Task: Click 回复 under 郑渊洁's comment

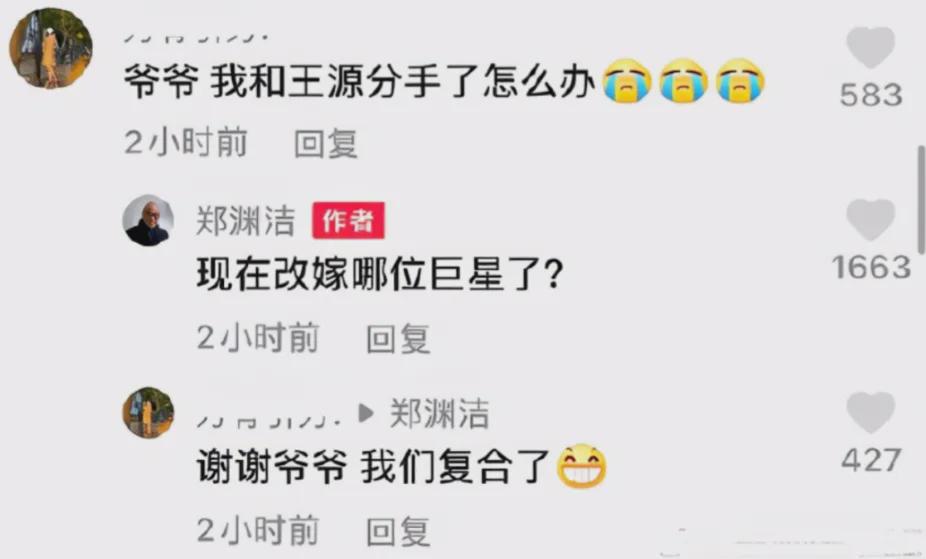Action: click(398, 338)
